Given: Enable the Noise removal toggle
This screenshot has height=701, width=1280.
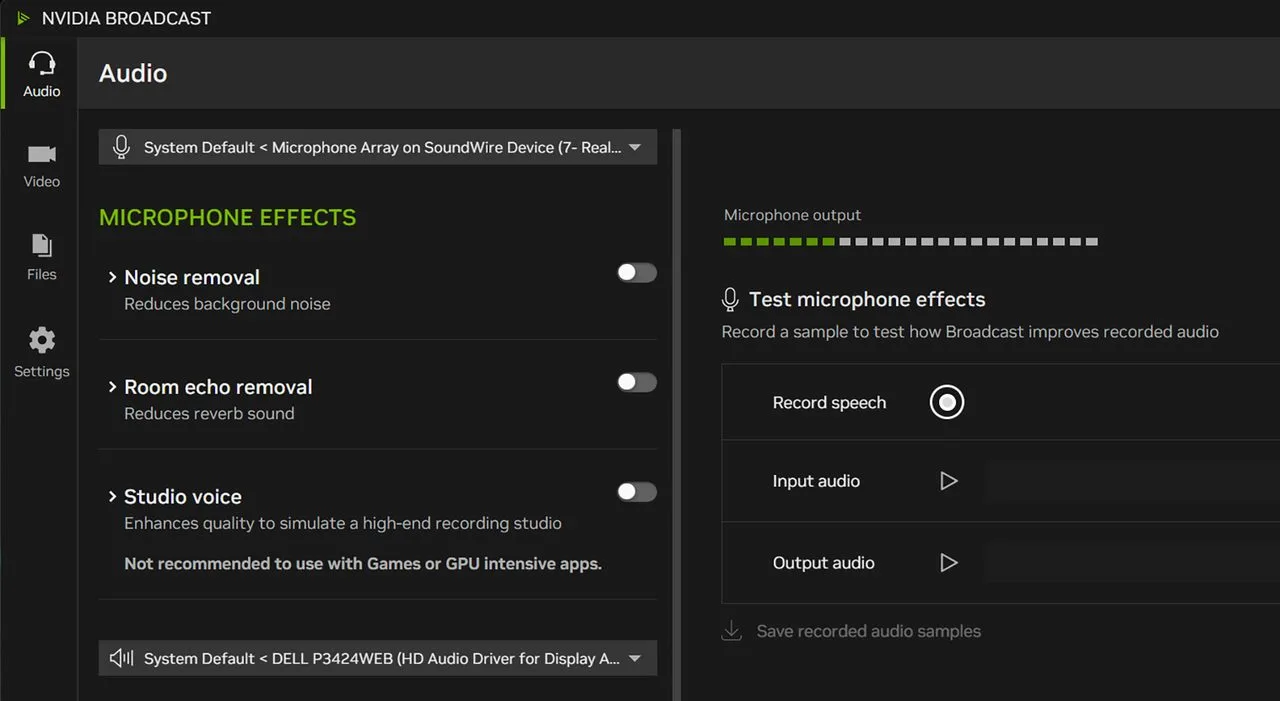Looking at the screenshot, I should click(637, 272).
